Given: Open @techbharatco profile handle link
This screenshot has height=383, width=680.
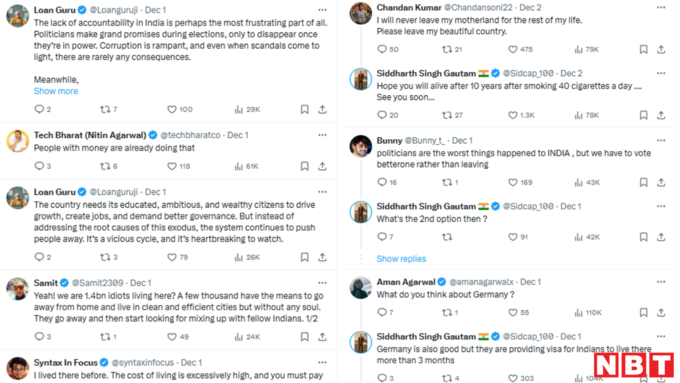Looking at the screenshot, I should (x=190, y=135).
